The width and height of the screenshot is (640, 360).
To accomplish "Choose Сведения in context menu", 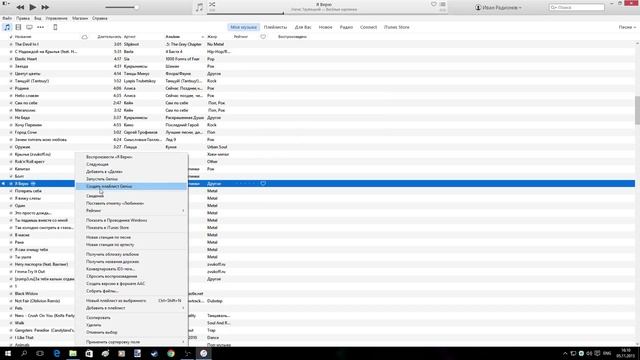I will click(x=131, y=196).
